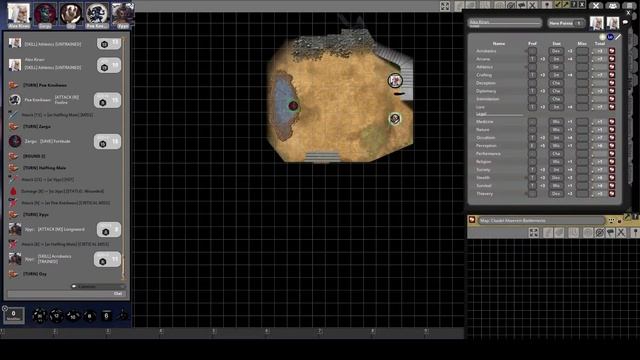Pick up the d10 die

[x=73, y=316]
